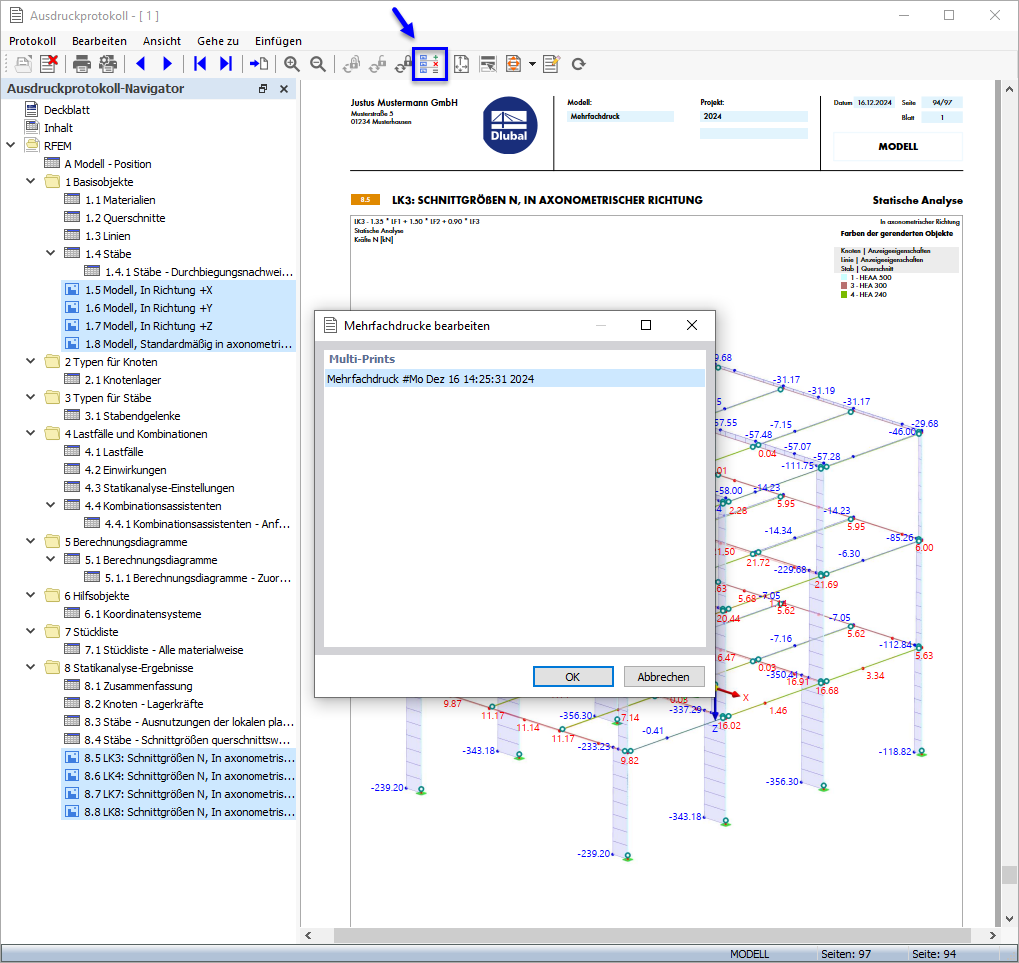The image size is (1019, 963).
Task: Collapse 3 Typen für Stäbe folder
Action: pyautogui.click(x=31, y=397)
